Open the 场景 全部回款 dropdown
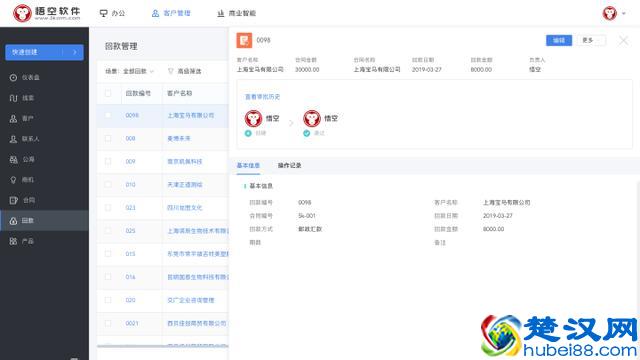640x360 pixels. [138, 71]
